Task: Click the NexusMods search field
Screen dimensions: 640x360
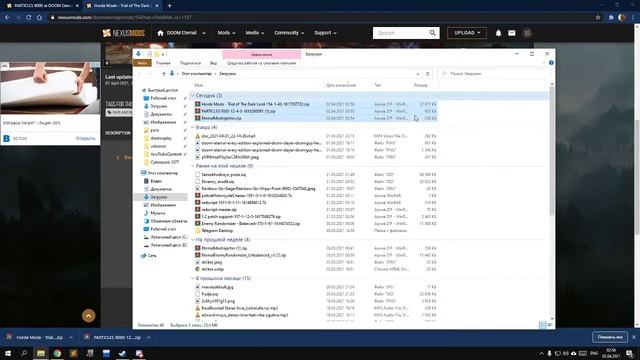Action: [x=400, y=33]
